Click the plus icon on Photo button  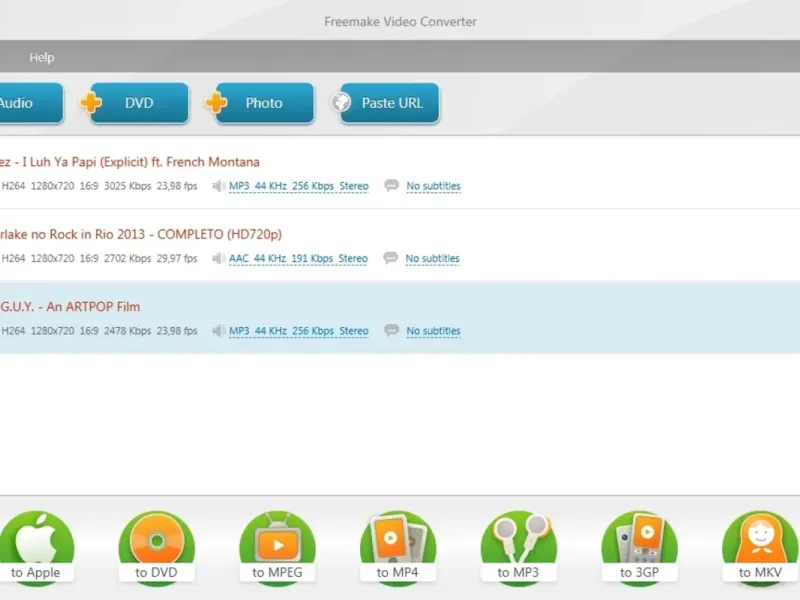(216, 103)
